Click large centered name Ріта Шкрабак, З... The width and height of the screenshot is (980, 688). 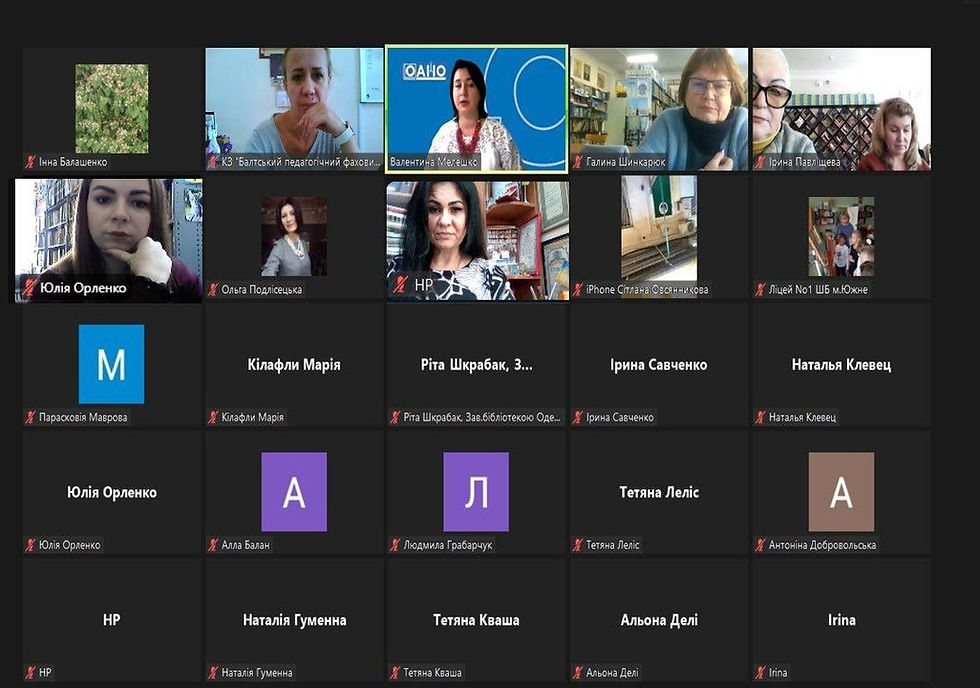tap(476, 365)
